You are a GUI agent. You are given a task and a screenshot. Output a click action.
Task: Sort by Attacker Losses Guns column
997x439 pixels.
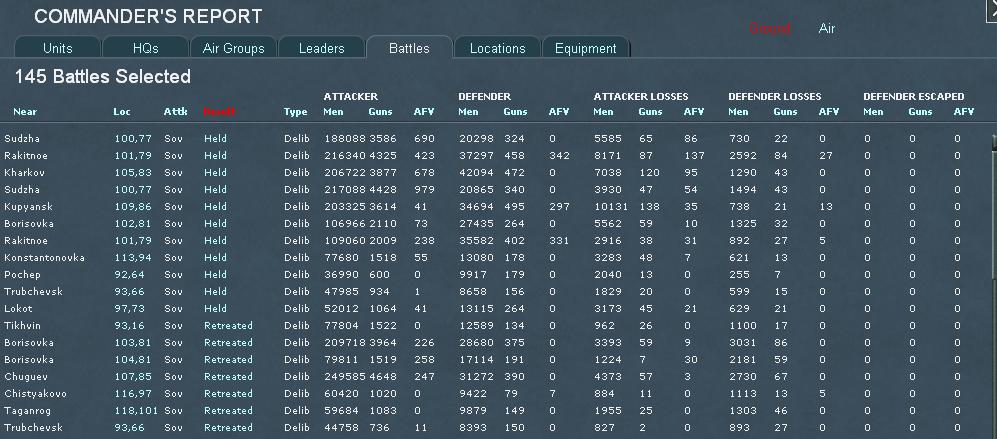coord(650,112)
